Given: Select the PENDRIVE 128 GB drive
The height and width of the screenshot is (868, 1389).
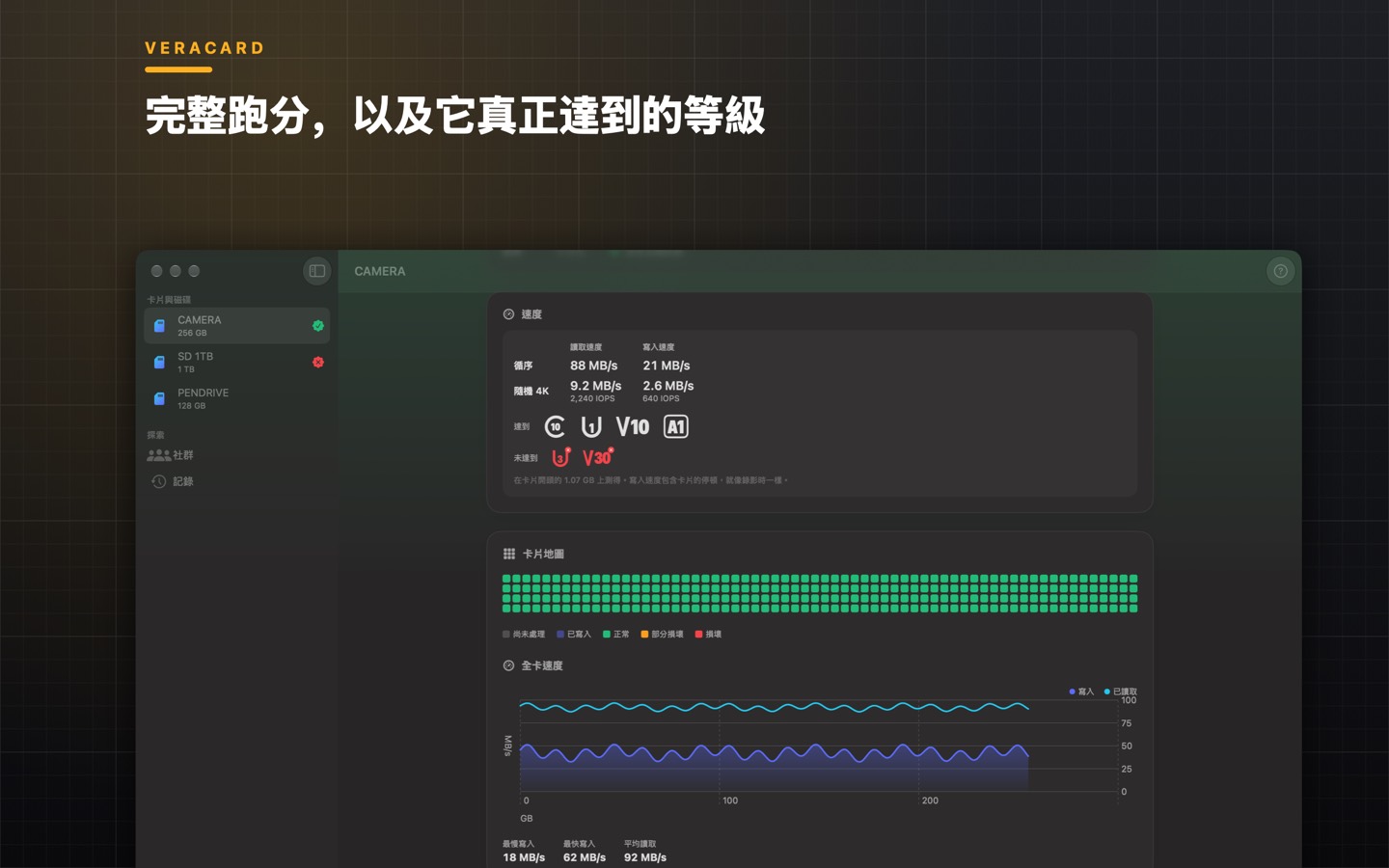Looking at the screenshot, I should [x=237, y=398].
